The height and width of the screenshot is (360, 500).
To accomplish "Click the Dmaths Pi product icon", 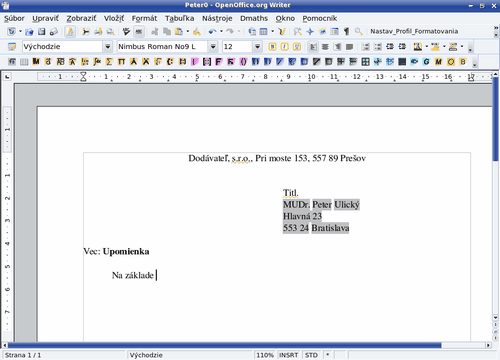I will click(121, 62).
